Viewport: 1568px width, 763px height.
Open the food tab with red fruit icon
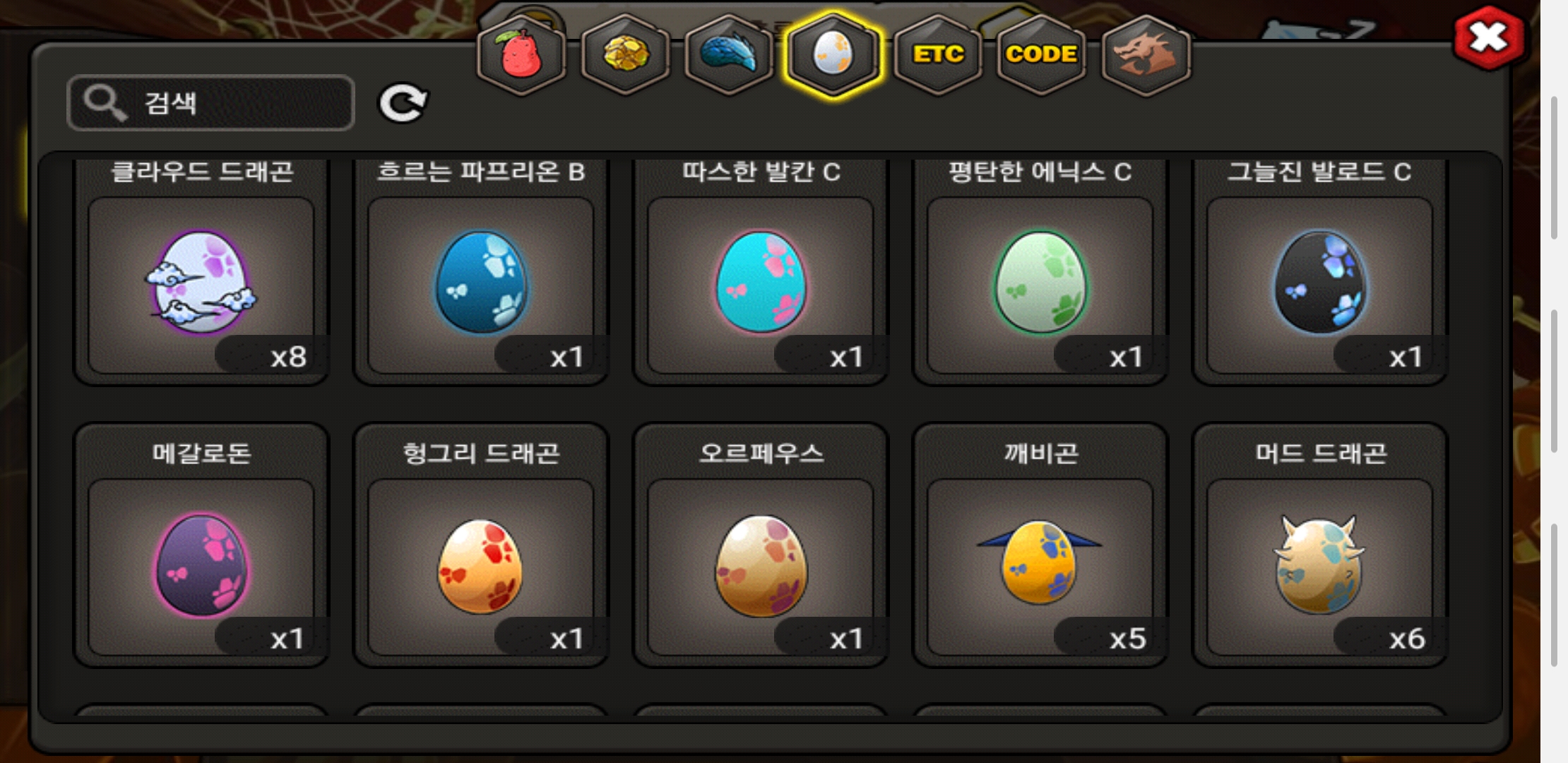click(x=522, y=55)
